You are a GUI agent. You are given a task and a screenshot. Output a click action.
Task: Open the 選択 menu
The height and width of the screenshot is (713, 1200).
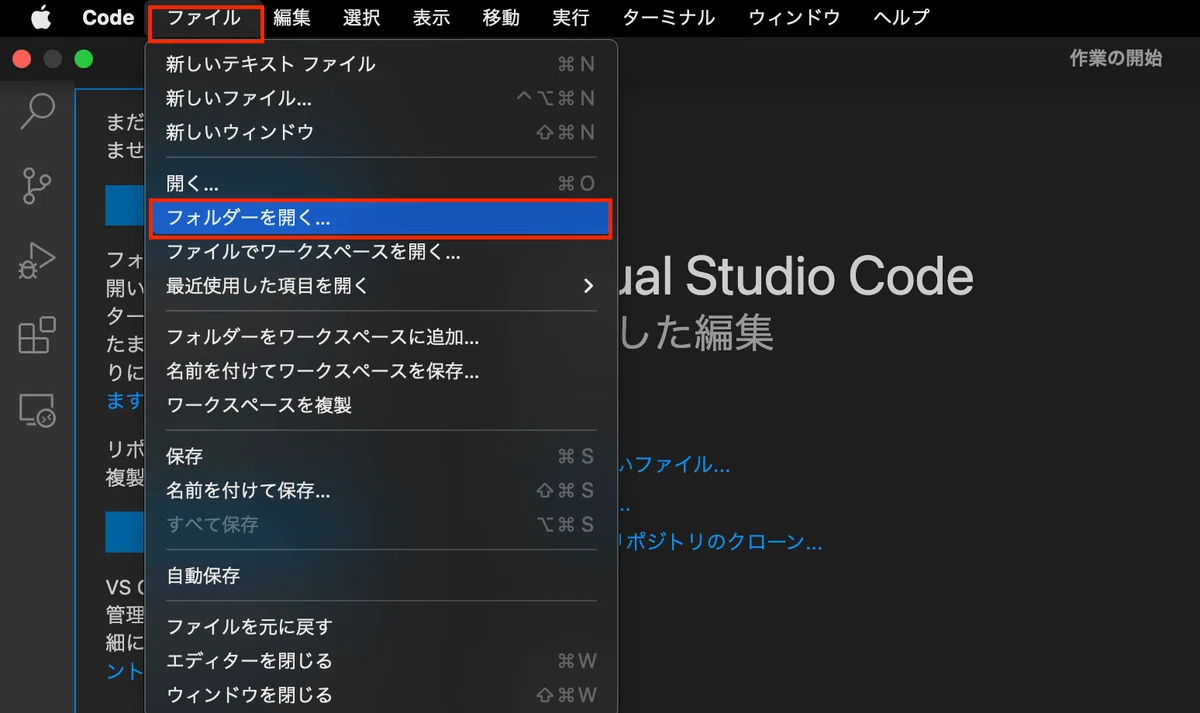(361, 18)
